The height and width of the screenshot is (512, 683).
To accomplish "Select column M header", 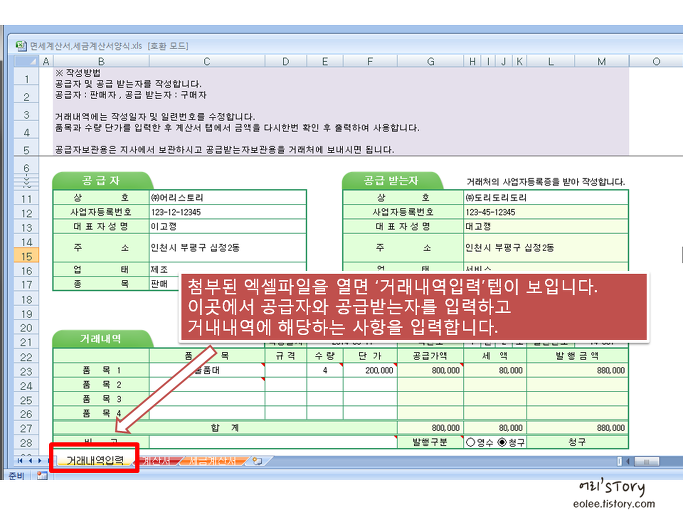I will [x=602, y=61].
